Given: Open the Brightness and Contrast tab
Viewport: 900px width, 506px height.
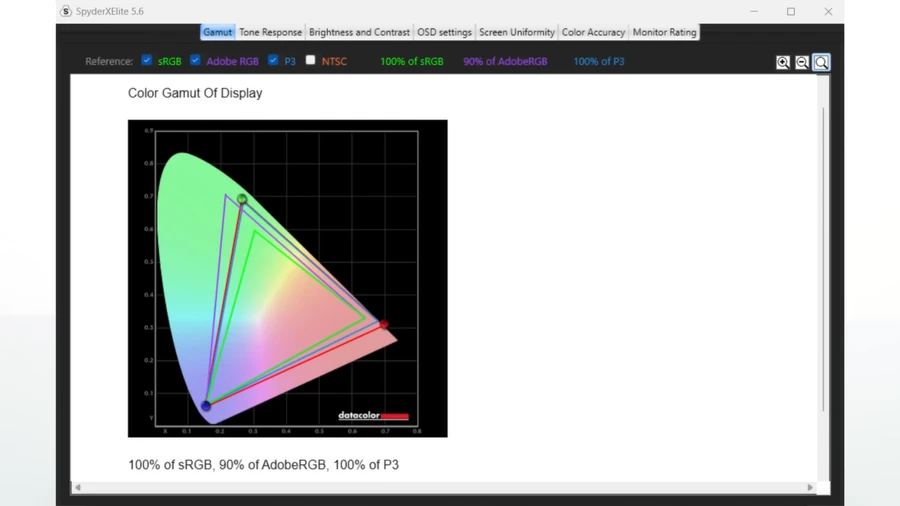Looking at the screenshot, I should 359,32.
